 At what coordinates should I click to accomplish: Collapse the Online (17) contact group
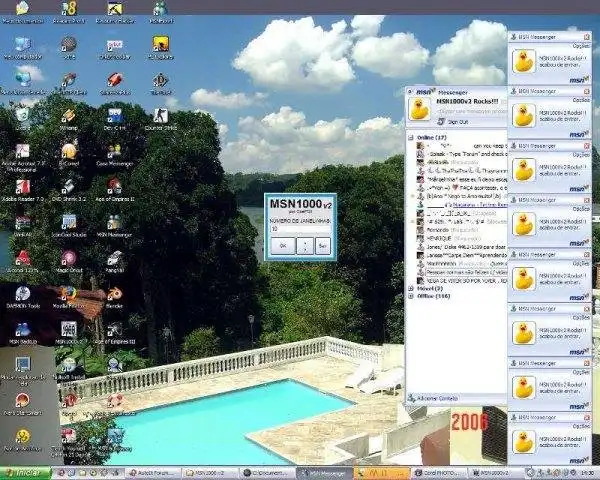pyautogui.click(x=411, y=137)
